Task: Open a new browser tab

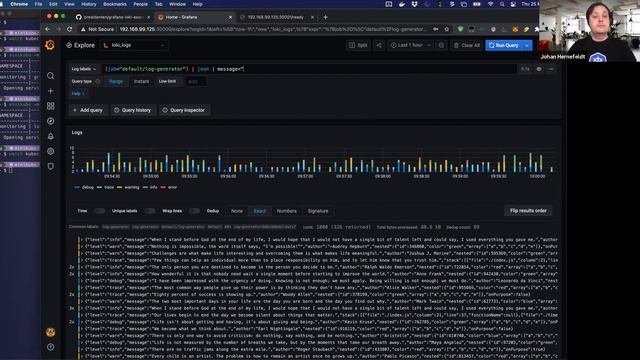Action: 325,17
